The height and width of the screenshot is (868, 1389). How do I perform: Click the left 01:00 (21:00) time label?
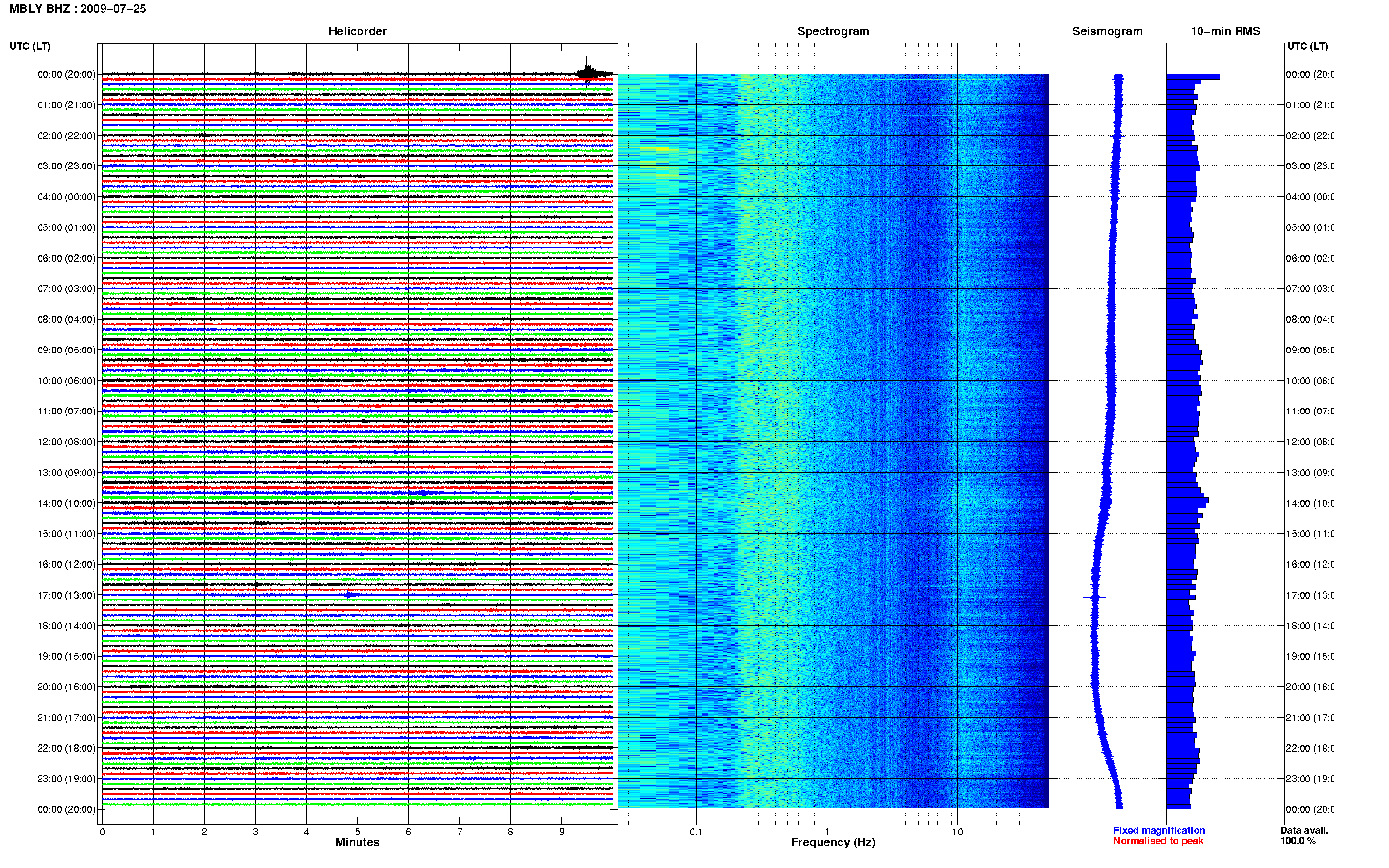(66, 105)
